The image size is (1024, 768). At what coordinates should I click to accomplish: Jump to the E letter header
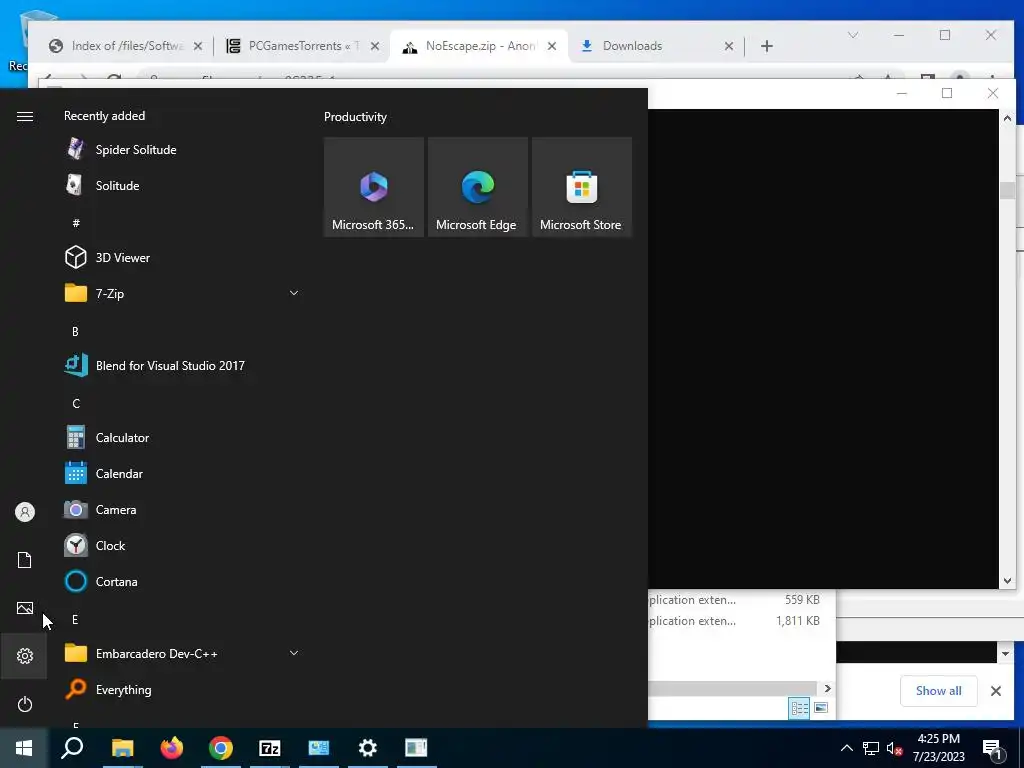coord(75,619)
